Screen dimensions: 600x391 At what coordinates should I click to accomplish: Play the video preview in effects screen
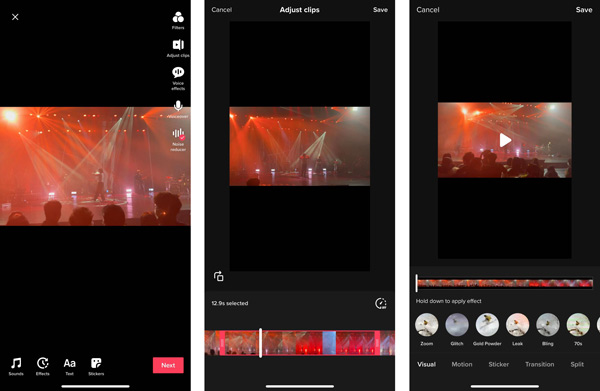pyautogui.click(x=505, y=140)
